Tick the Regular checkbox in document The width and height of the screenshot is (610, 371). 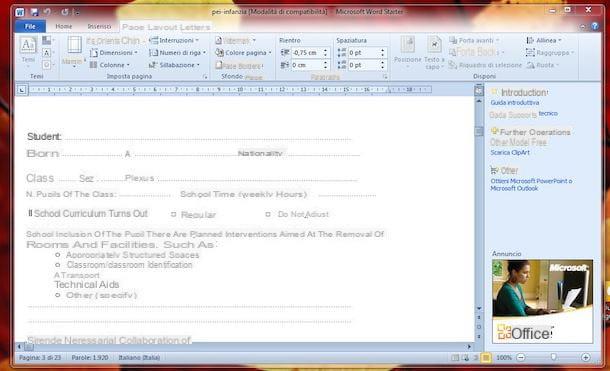tap(174, 214)
